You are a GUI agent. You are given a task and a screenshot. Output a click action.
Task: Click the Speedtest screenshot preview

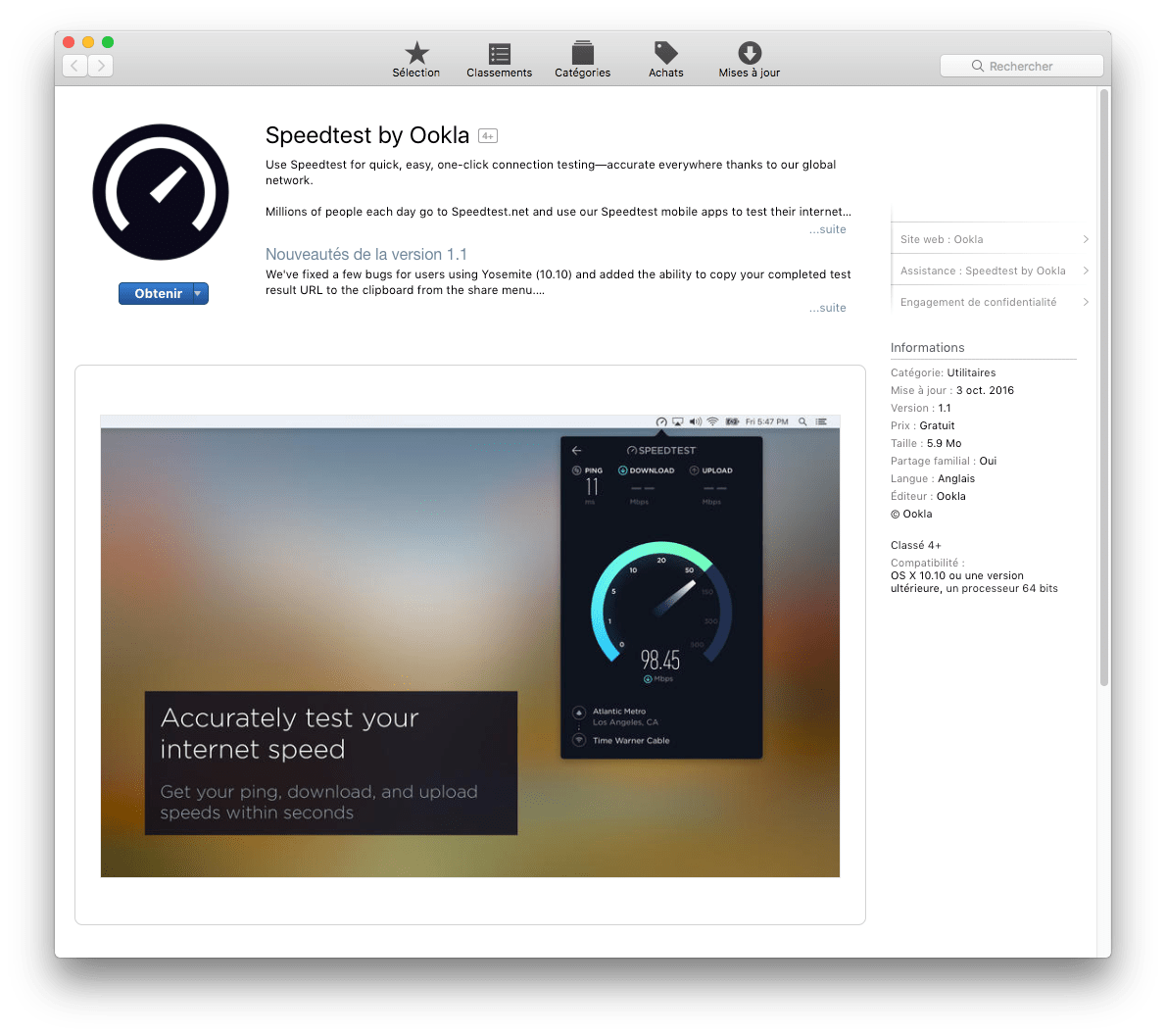(469, 647)
